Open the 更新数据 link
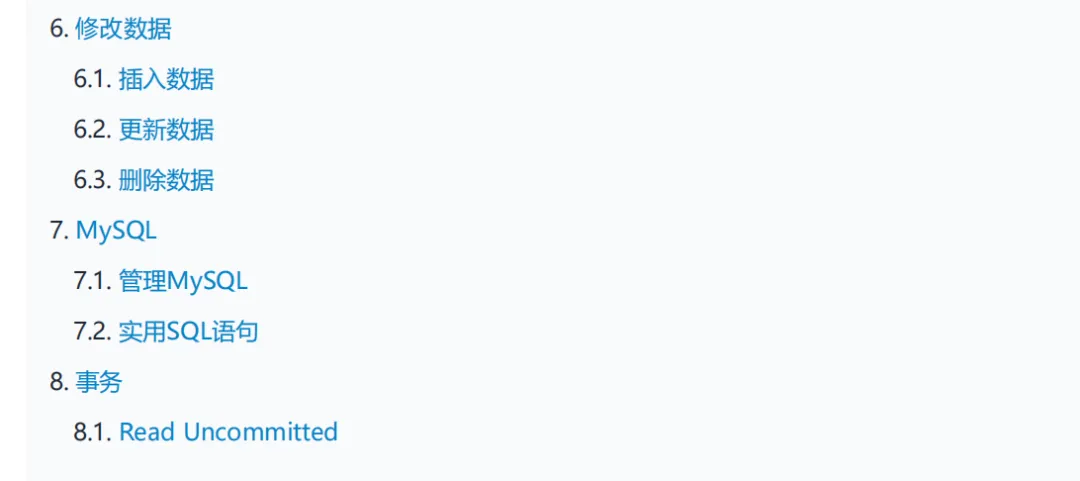 (166, 130)
